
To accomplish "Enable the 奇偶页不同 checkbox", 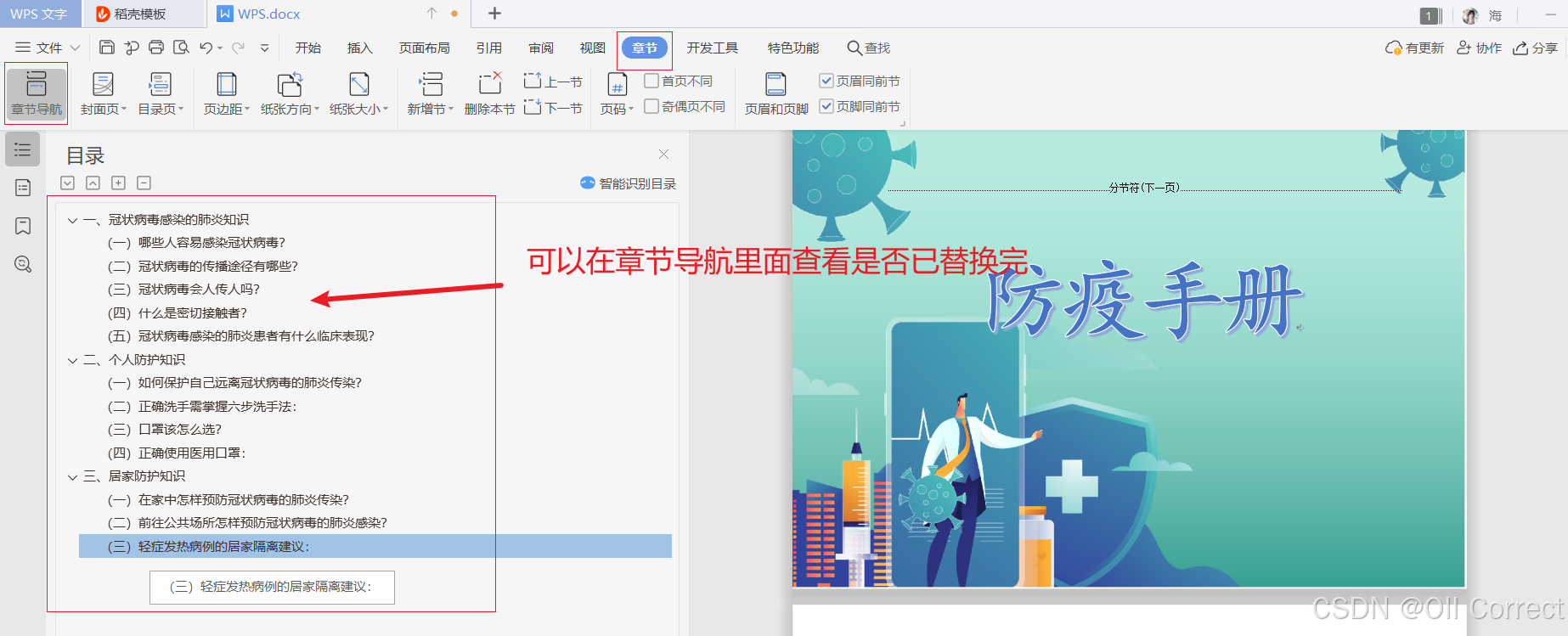I will pyautogui.click(x=651, y=106).
